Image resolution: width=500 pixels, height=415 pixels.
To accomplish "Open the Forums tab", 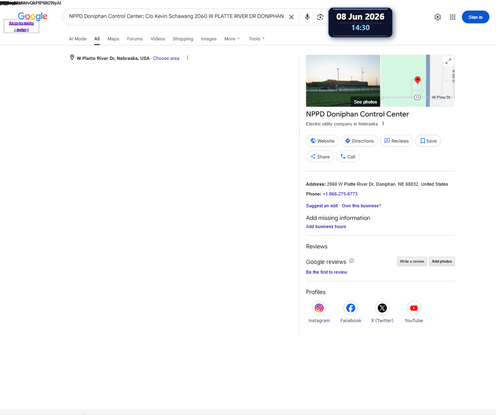I will [x=135, y=39].
